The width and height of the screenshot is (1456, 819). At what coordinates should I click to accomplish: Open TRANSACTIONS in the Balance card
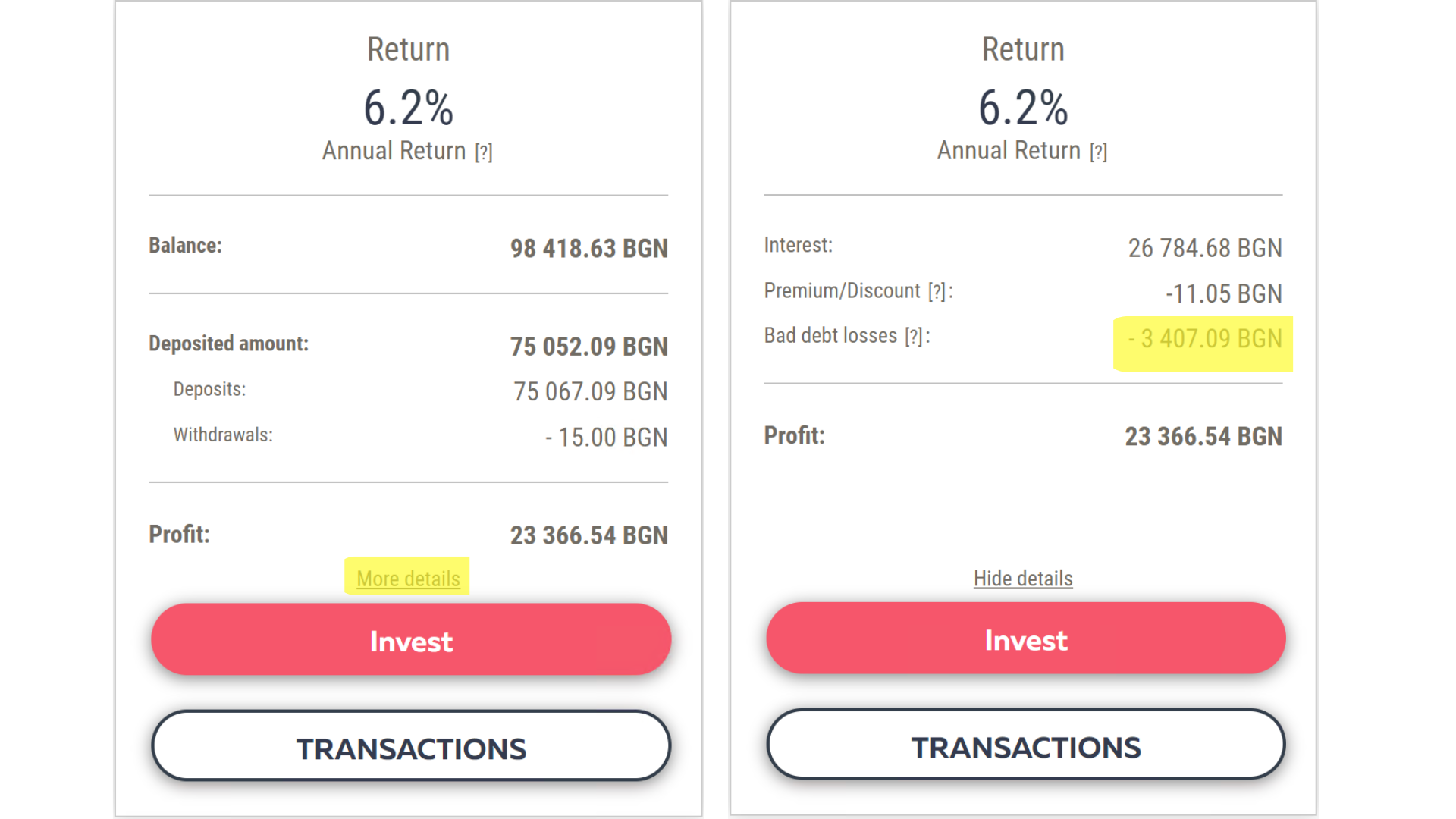411,748
